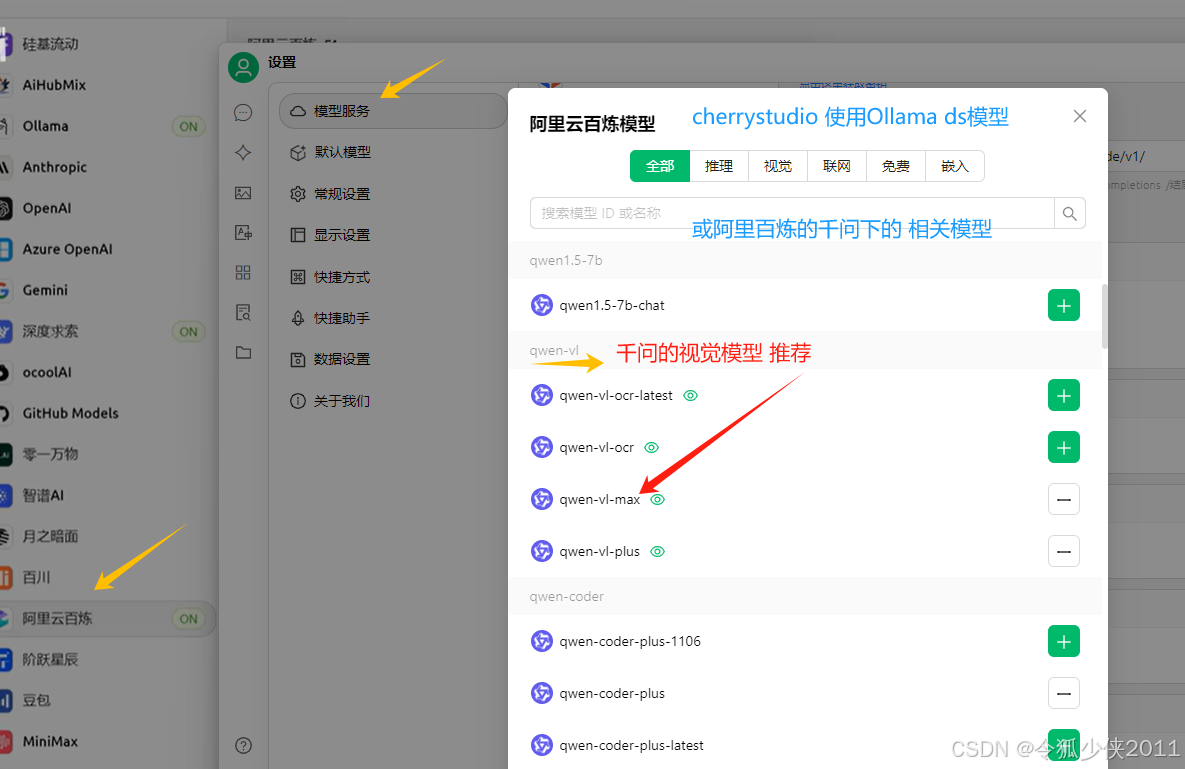Screen dimensions: 1185x769
Task: Close the 阿里云百炼模型 dialog
Action: 1080,116
